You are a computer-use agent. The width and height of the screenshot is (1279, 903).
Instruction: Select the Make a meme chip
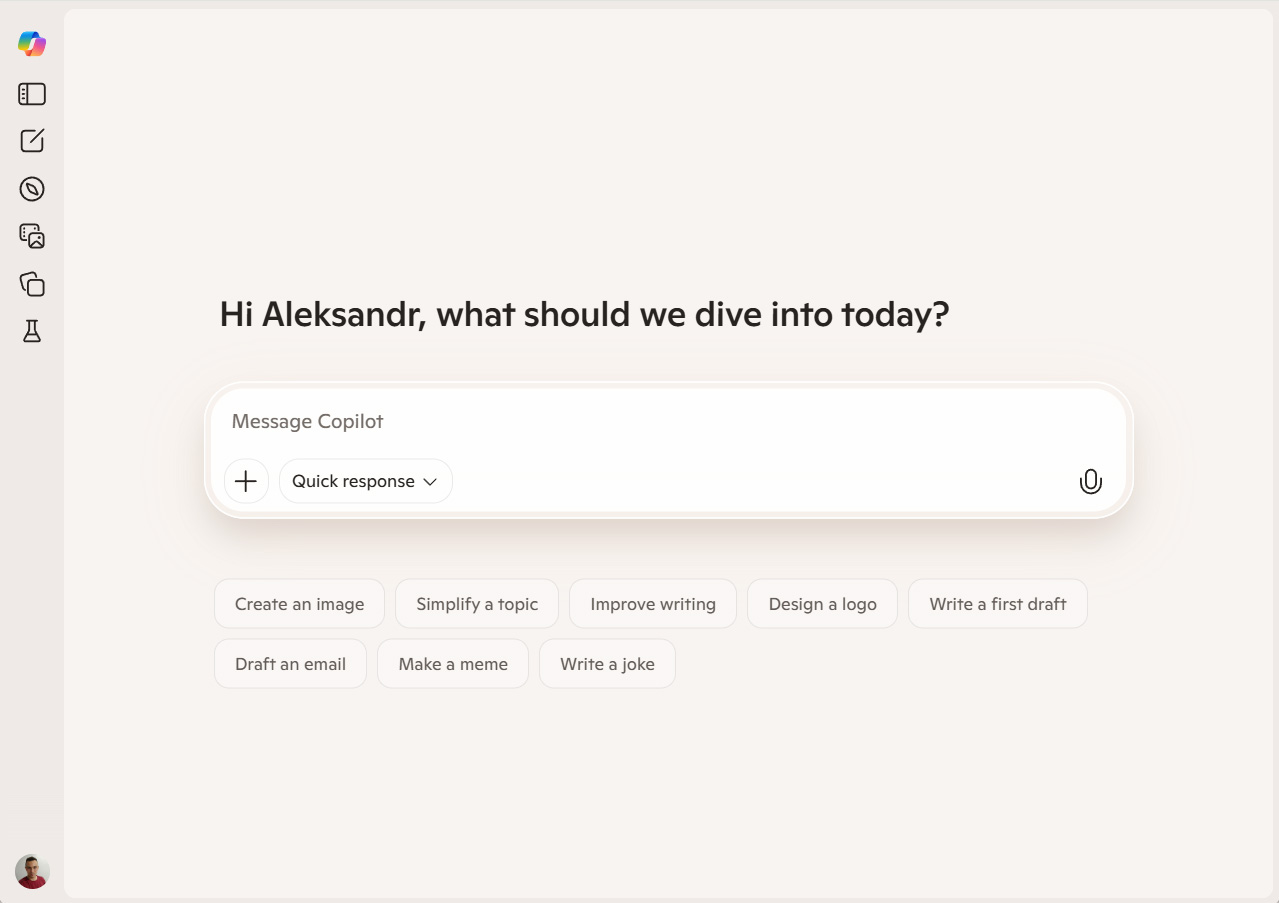453,664
